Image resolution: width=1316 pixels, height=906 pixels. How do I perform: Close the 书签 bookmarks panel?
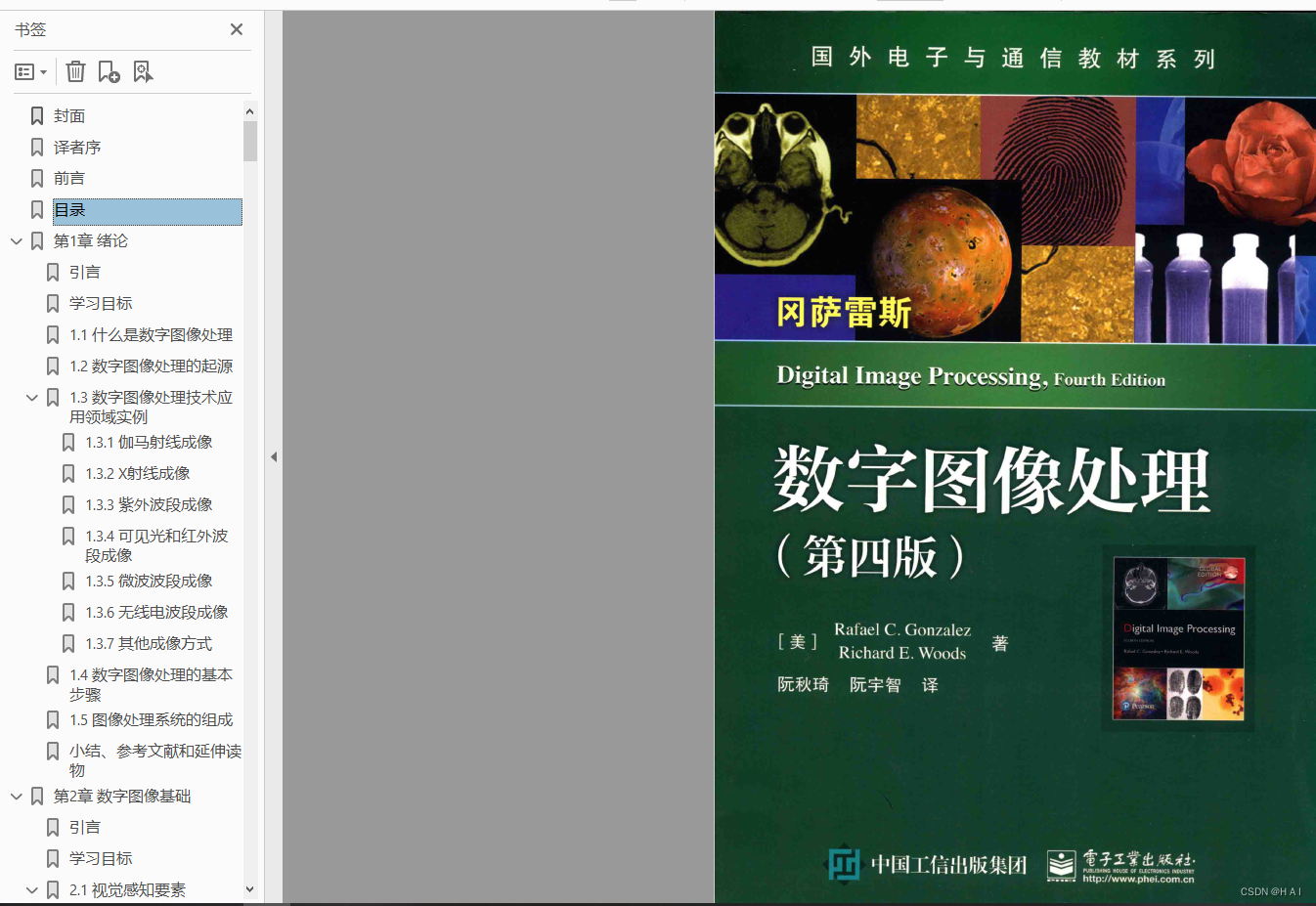237,29
